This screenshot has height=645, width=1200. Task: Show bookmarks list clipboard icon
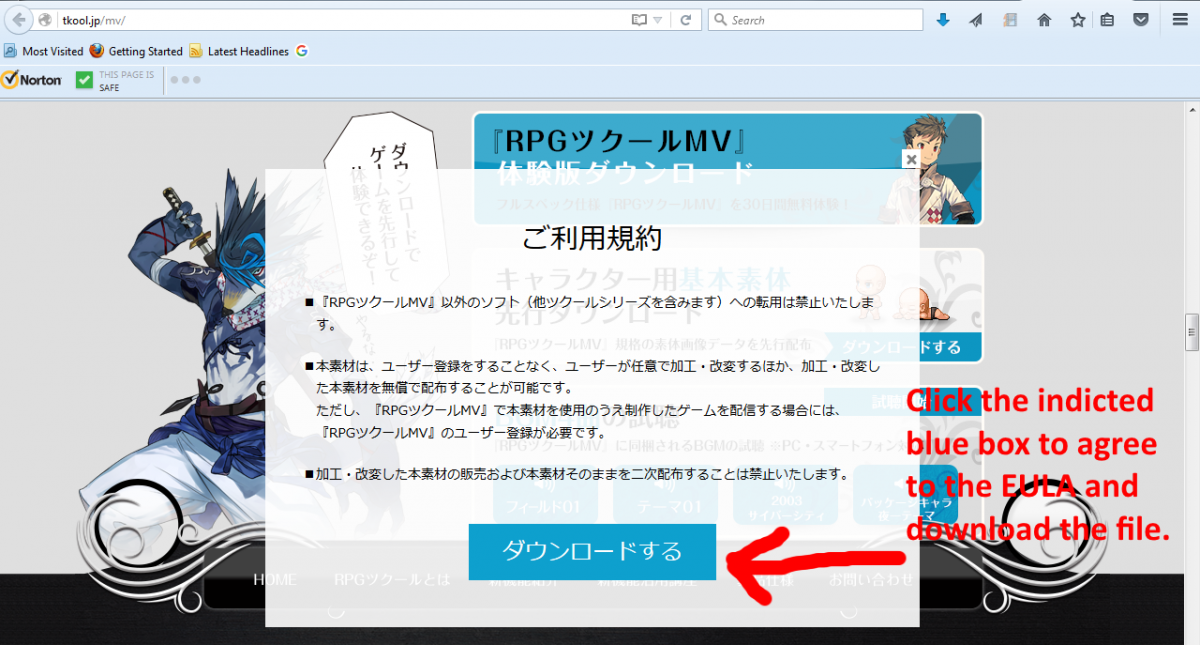point(1107,20)
